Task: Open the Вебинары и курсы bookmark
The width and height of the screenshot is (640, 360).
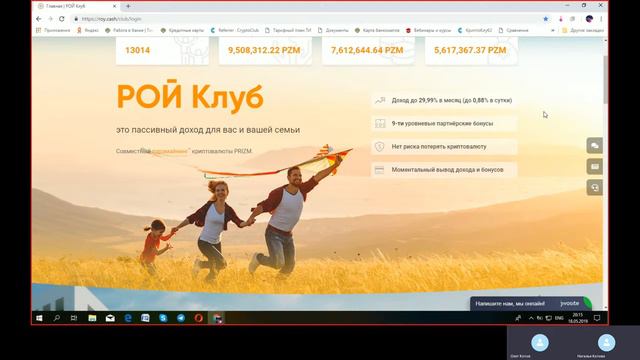Action: point(428,30)
